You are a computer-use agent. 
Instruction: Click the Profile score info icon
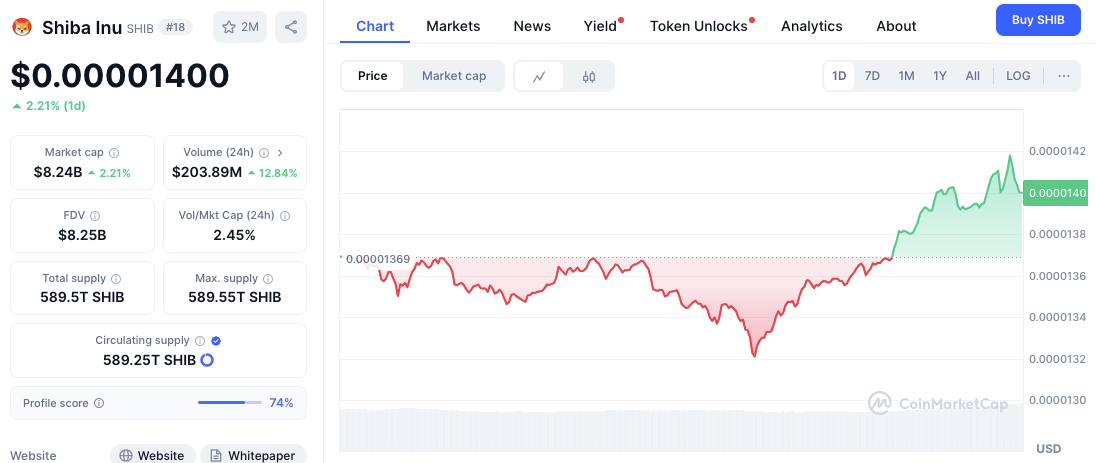(x=99, y=403)
